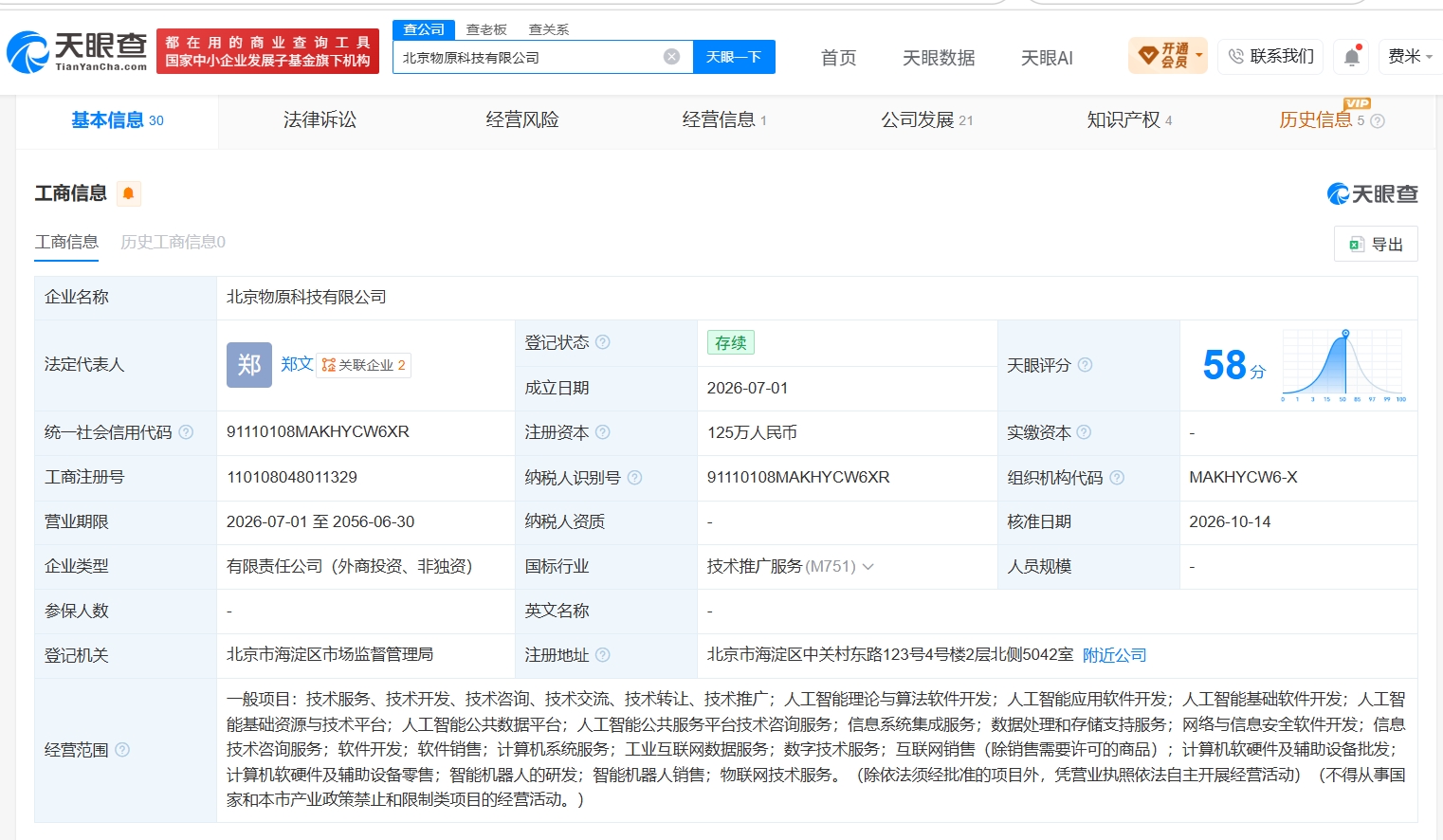Click the help icon next to 历史信息

pos(1378,121)
